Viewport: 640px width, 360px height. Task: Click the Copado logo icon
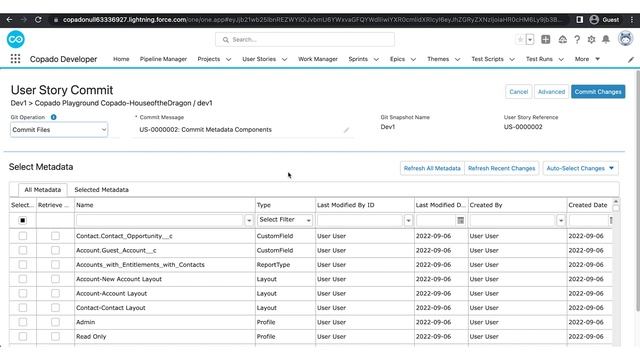click(16, 39)
